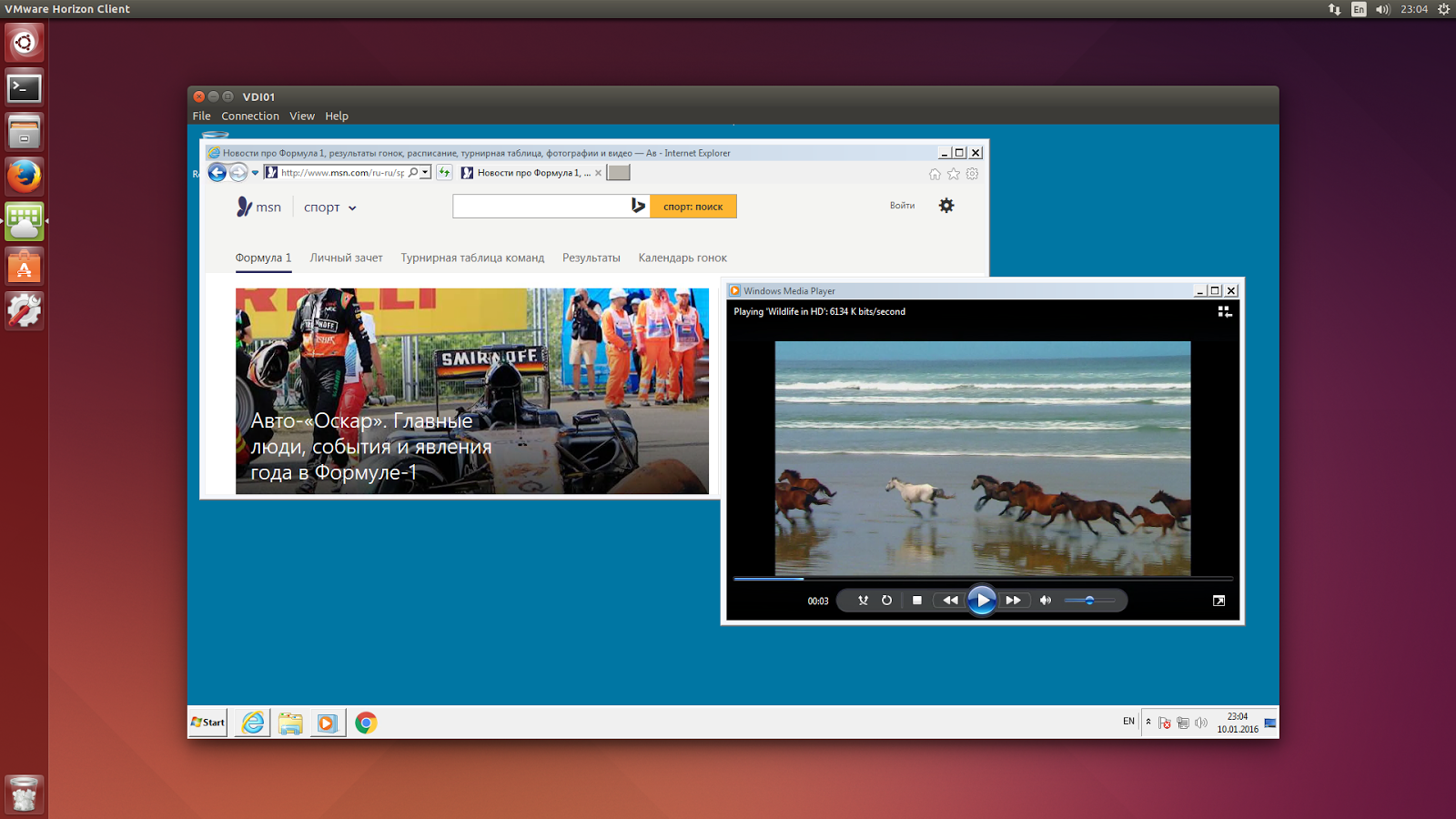Open the Help menu in VDI01

click(337, 116)
